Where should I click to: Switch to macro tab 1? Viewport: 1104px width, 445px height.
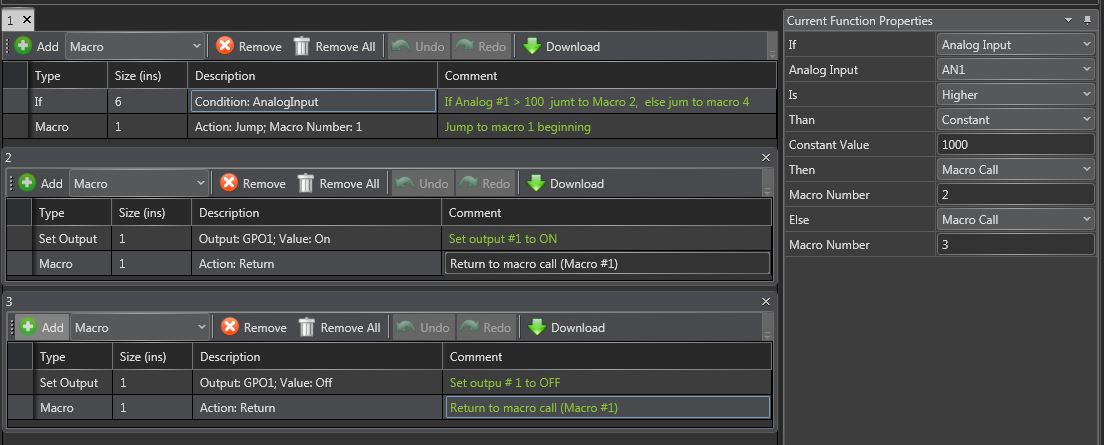pos(9,19)
